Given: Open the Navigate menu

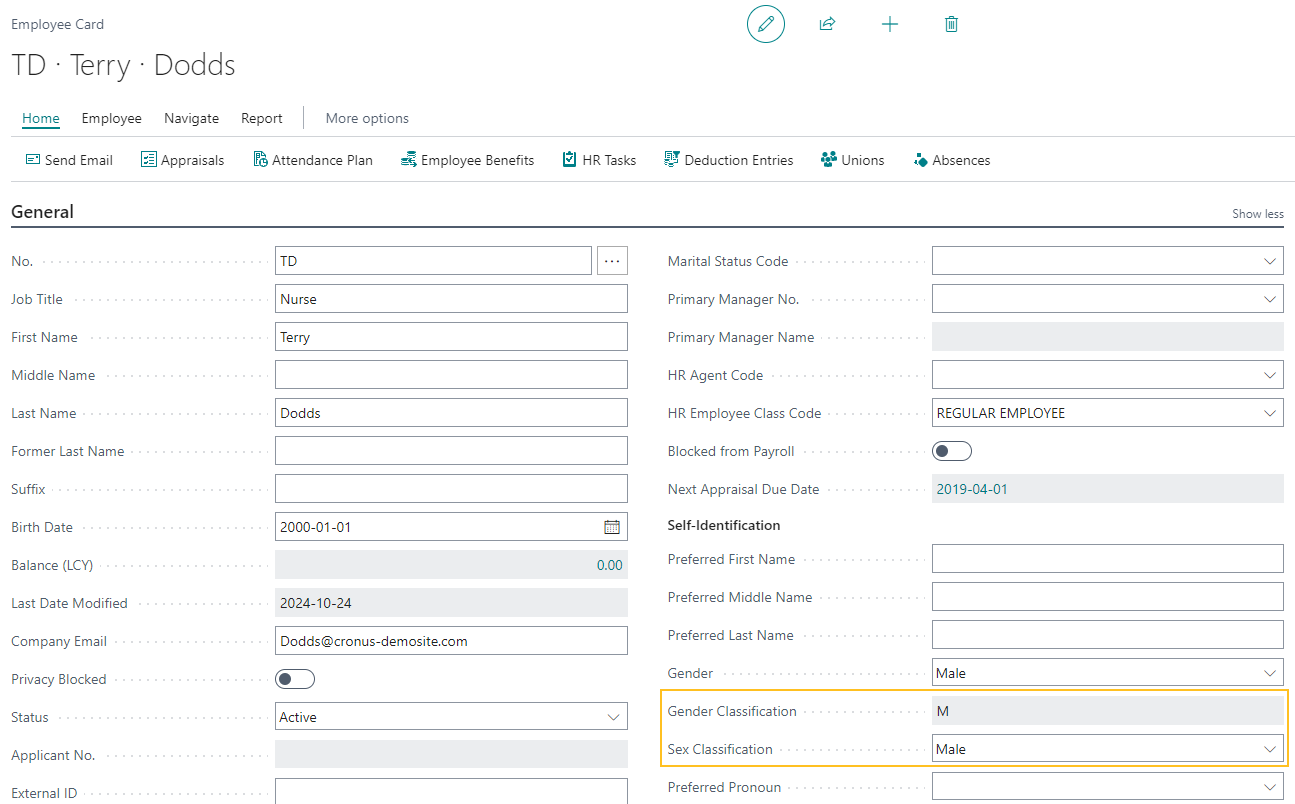Looking at the screenshot, I should pos(191,118).
